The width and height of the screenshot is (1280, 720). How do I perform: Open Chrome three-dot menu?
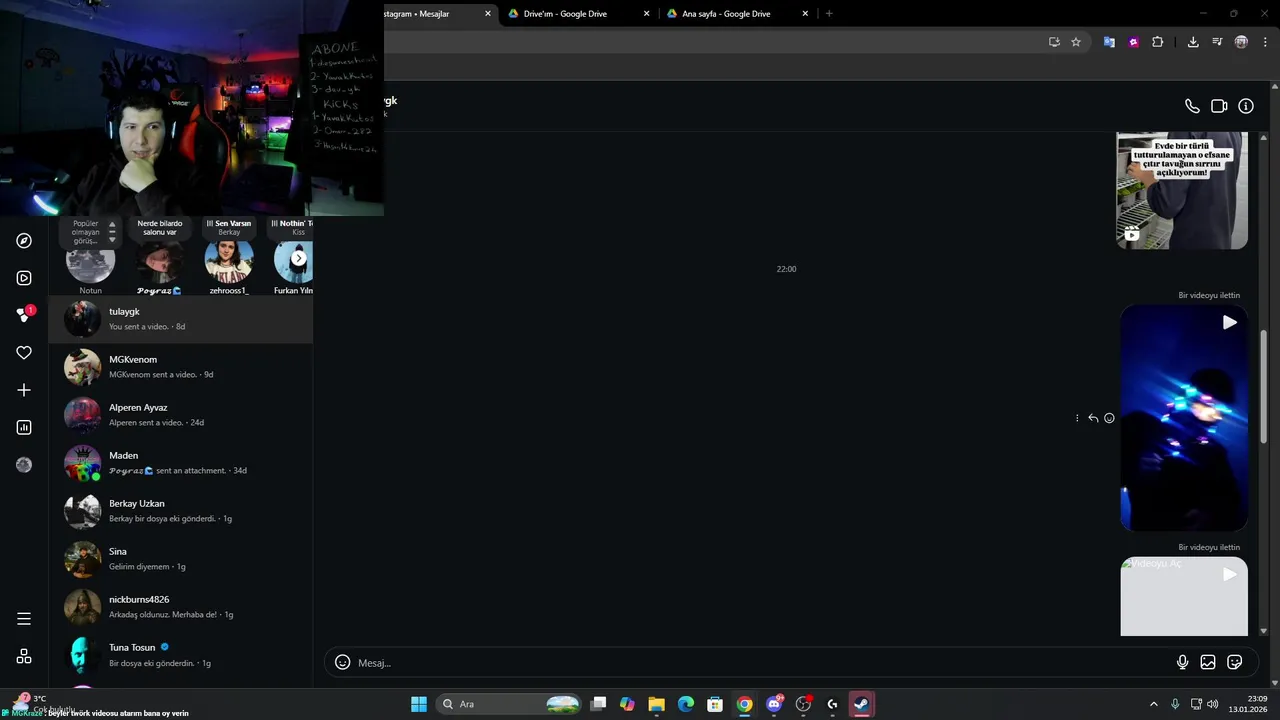click(1265, 42)
